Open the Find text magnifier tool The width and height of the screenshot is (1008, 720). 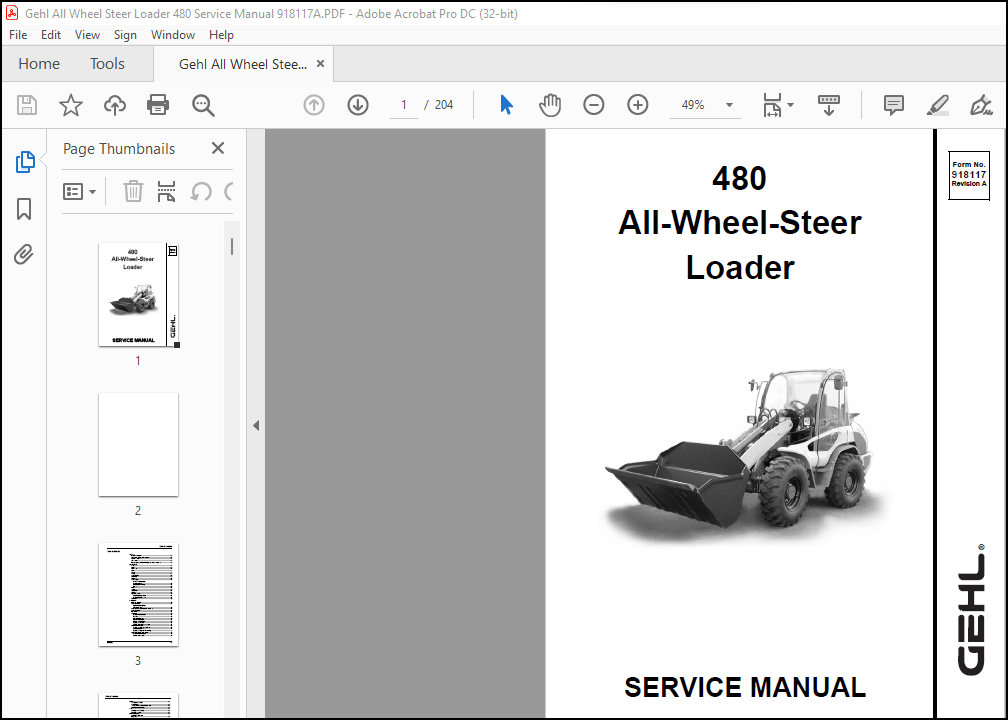203,105
